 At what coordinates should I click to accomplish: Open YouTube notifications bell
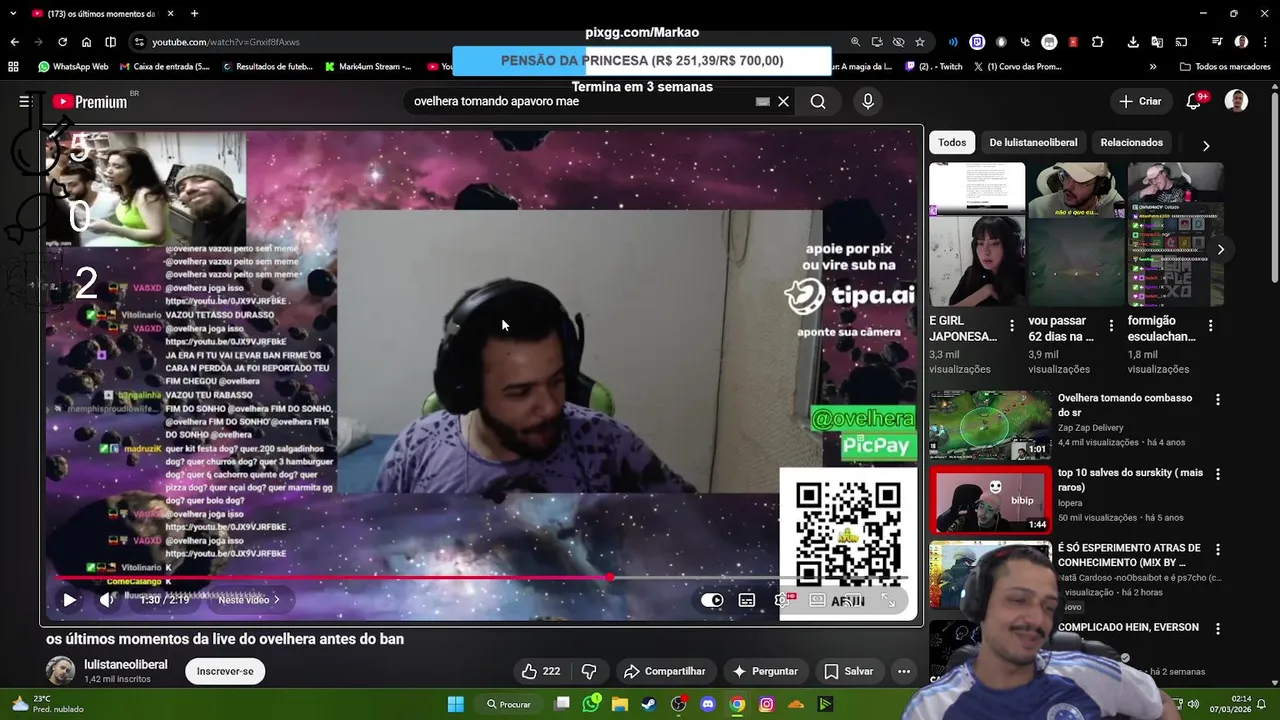coord(1194,101)
